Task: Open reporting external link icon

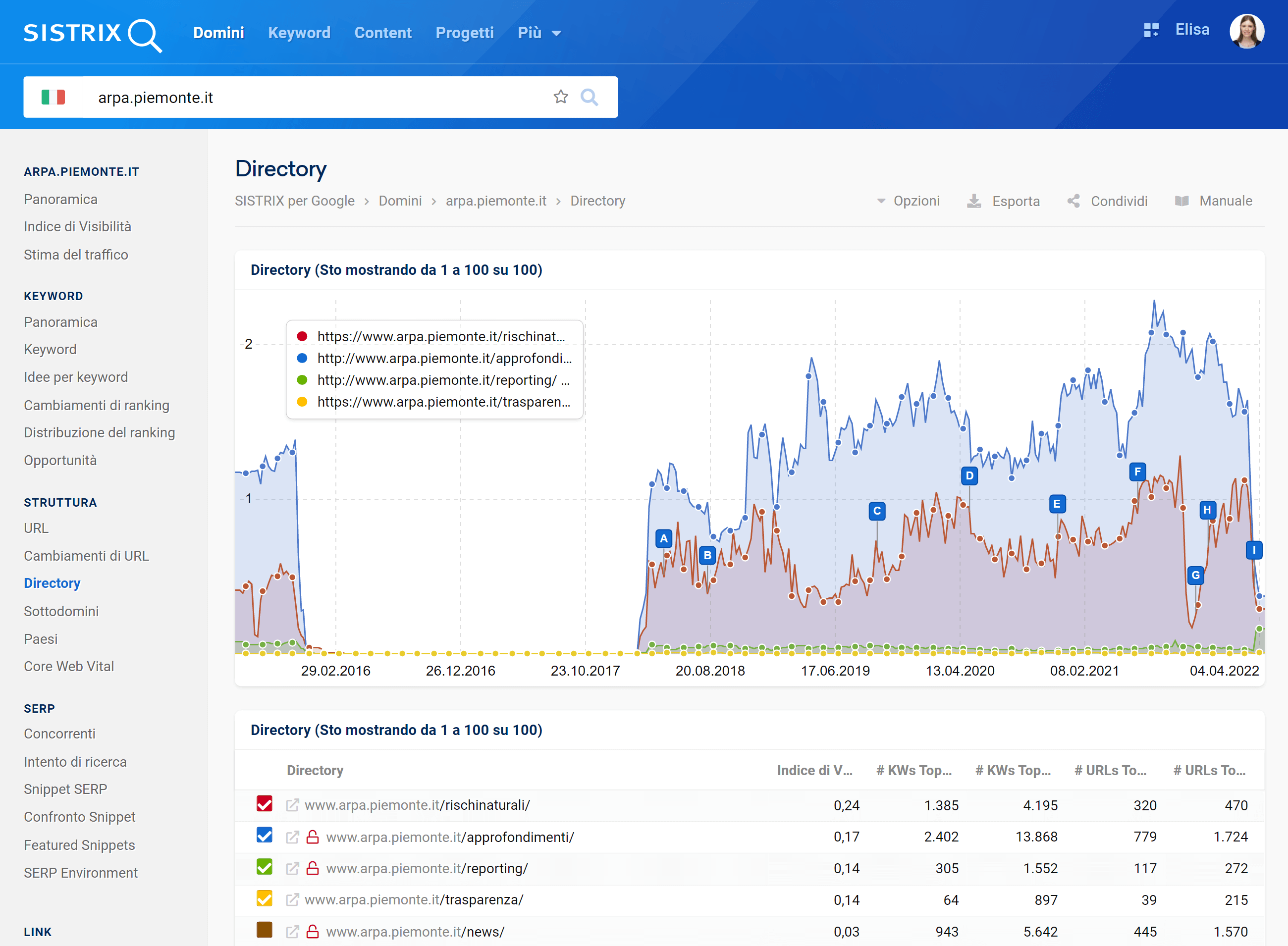Action: pos(292,869)
